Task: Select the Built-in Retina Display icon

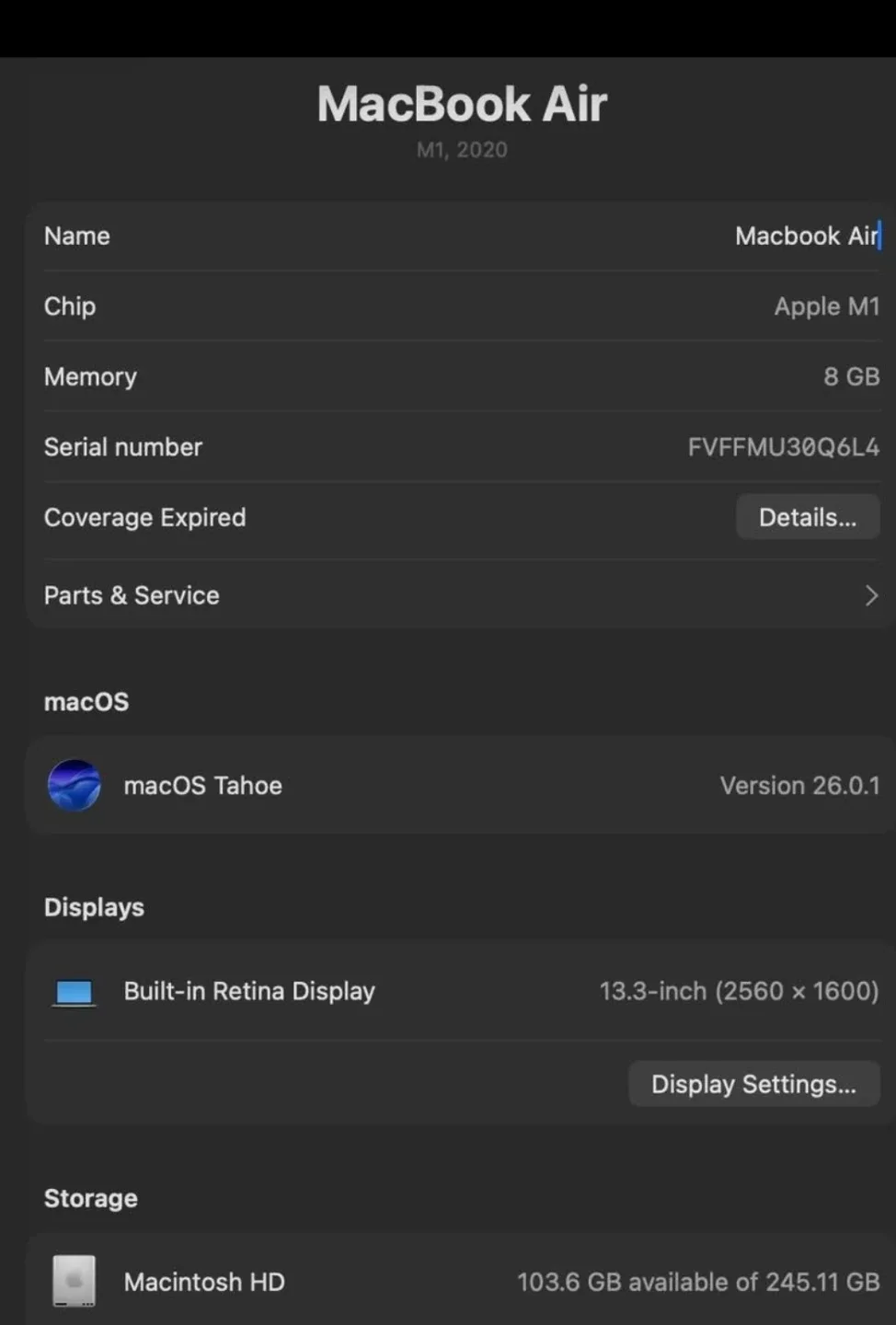Action: (74, 991)
